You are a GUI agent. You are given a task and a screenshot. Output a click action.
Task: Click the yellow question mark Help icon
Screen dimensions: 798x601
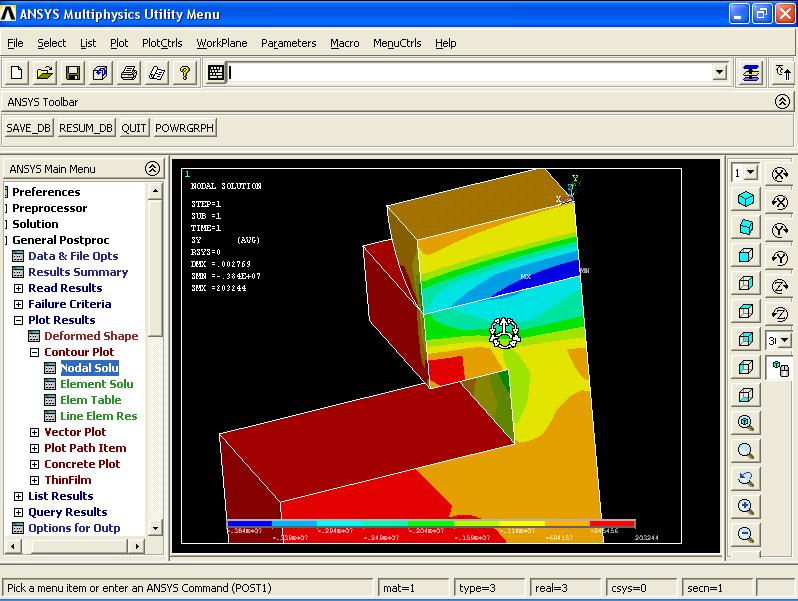click(x=185, y=73)
